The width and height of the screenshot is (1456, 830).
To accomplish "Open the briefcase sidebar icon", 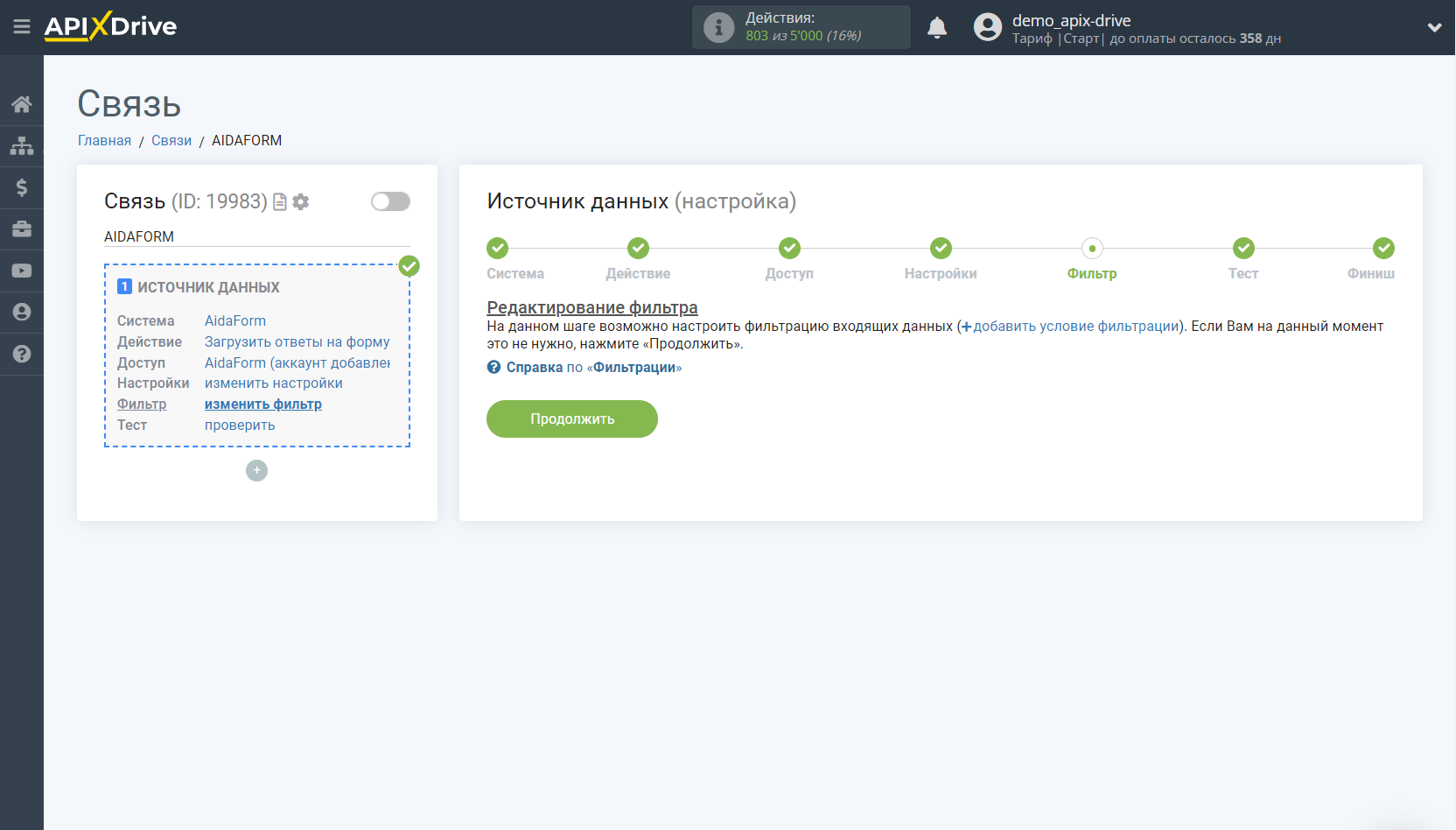I will 22,229.
